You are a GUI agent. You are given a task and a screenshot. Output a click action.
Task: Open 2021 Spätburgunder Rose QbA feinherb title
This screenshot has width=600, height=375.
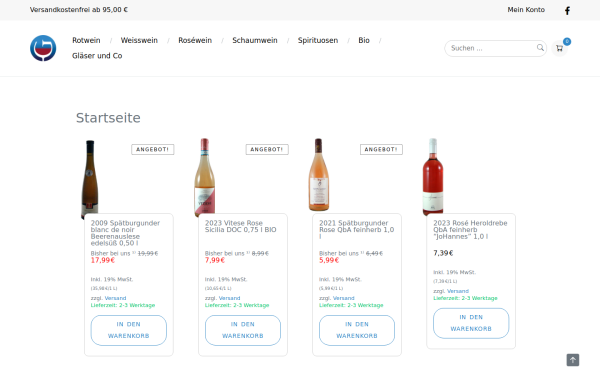(356, 230)
